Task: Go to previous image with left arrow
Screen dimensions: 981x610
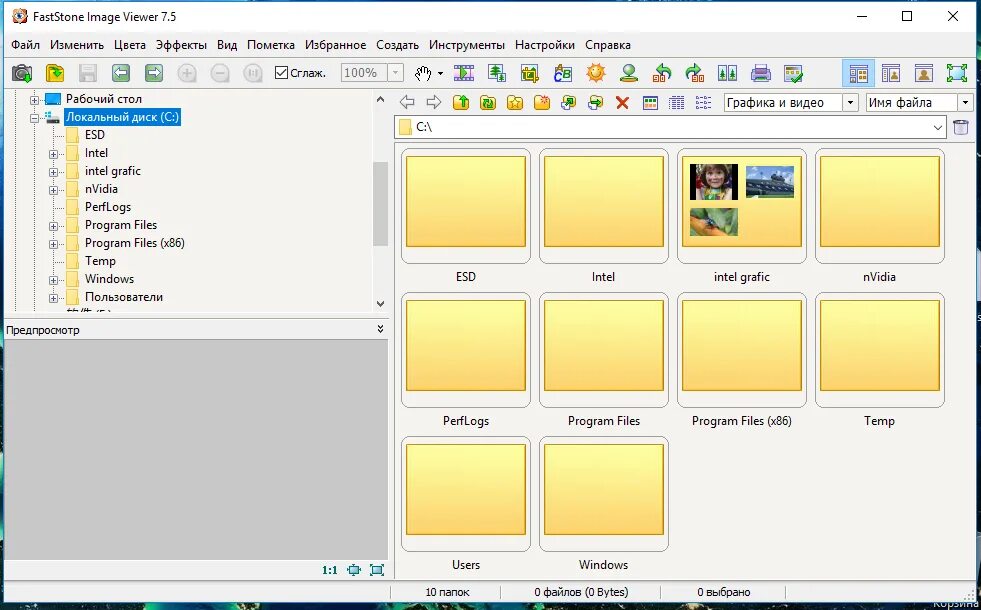Action: click(x=121, y=73)
